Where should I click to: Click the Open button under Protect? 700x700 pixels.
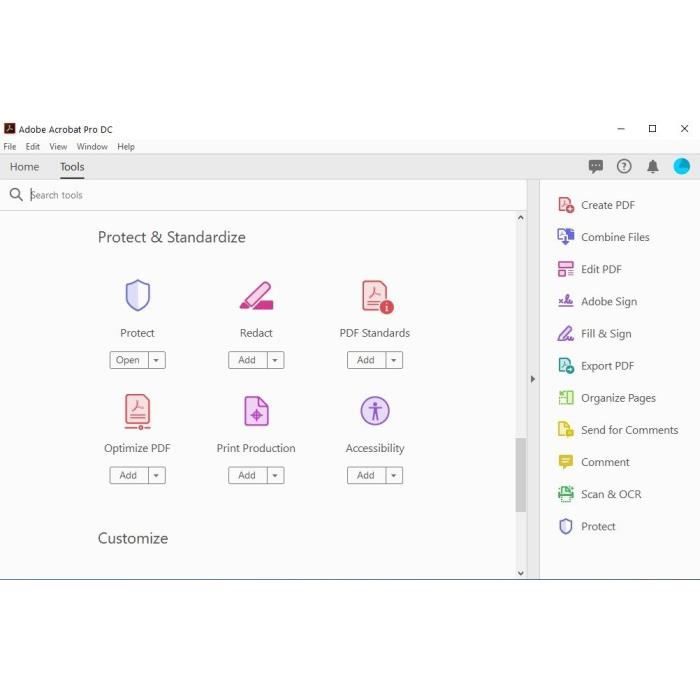pyautogui.click(x=129, y=360)
